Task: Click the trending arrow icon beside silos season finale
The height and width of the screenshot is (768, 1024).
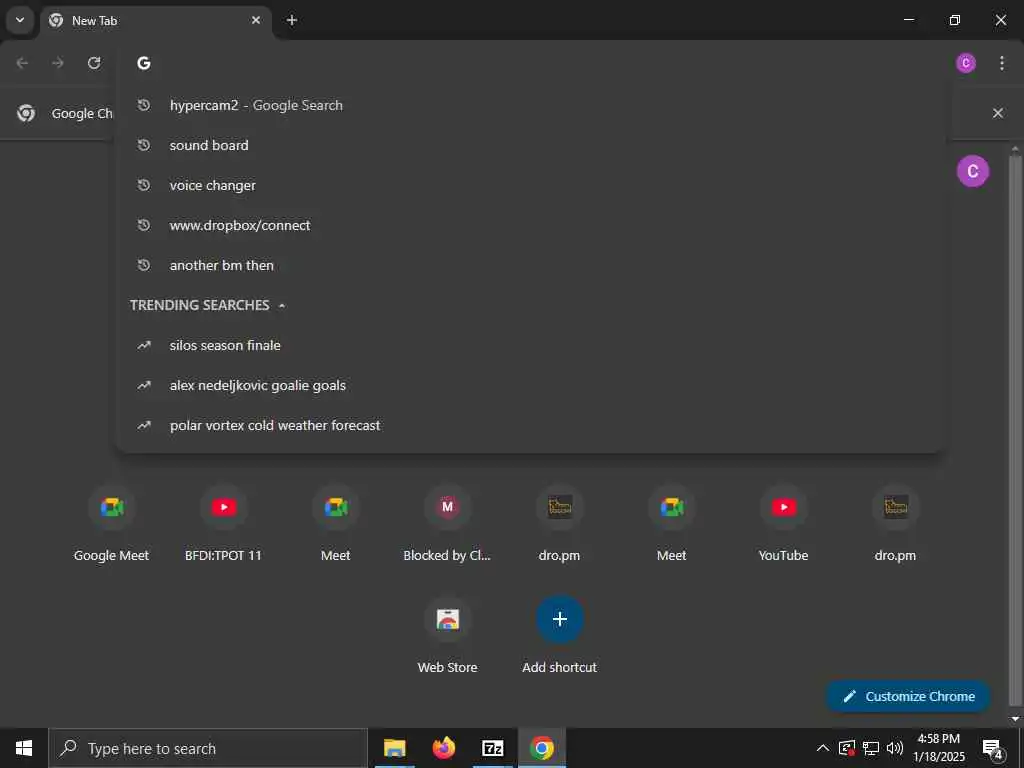Action: [x=144, y=345]
